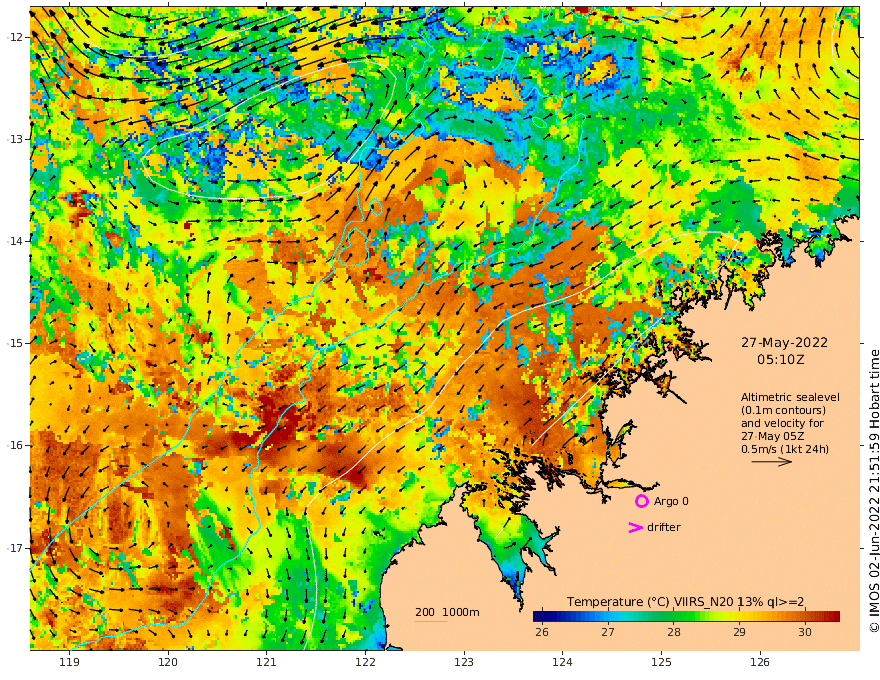Click the '05:10Z' time label
880x680 pixels.
(x=781, y=360)
